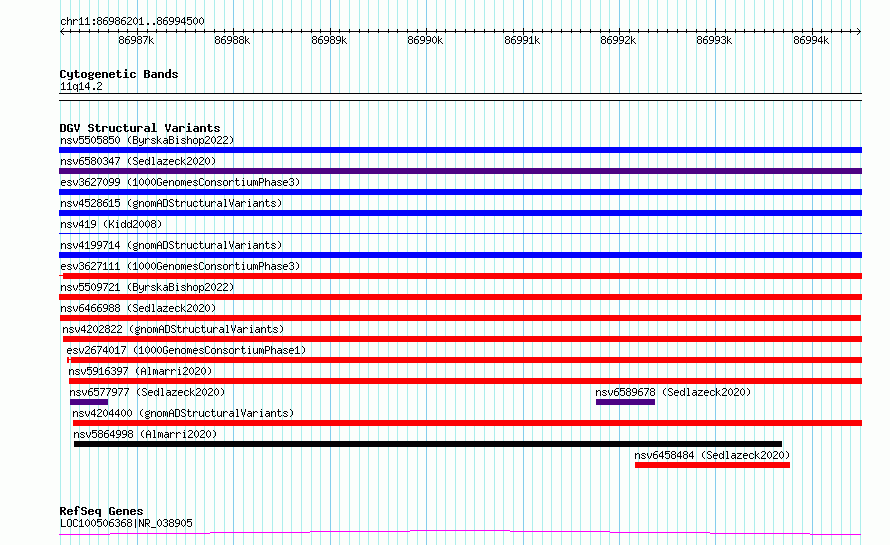Viewport: 890px width, 545px height.
Task: Click the nsv419 (Kidd2008) label
Action: (111, 224)
